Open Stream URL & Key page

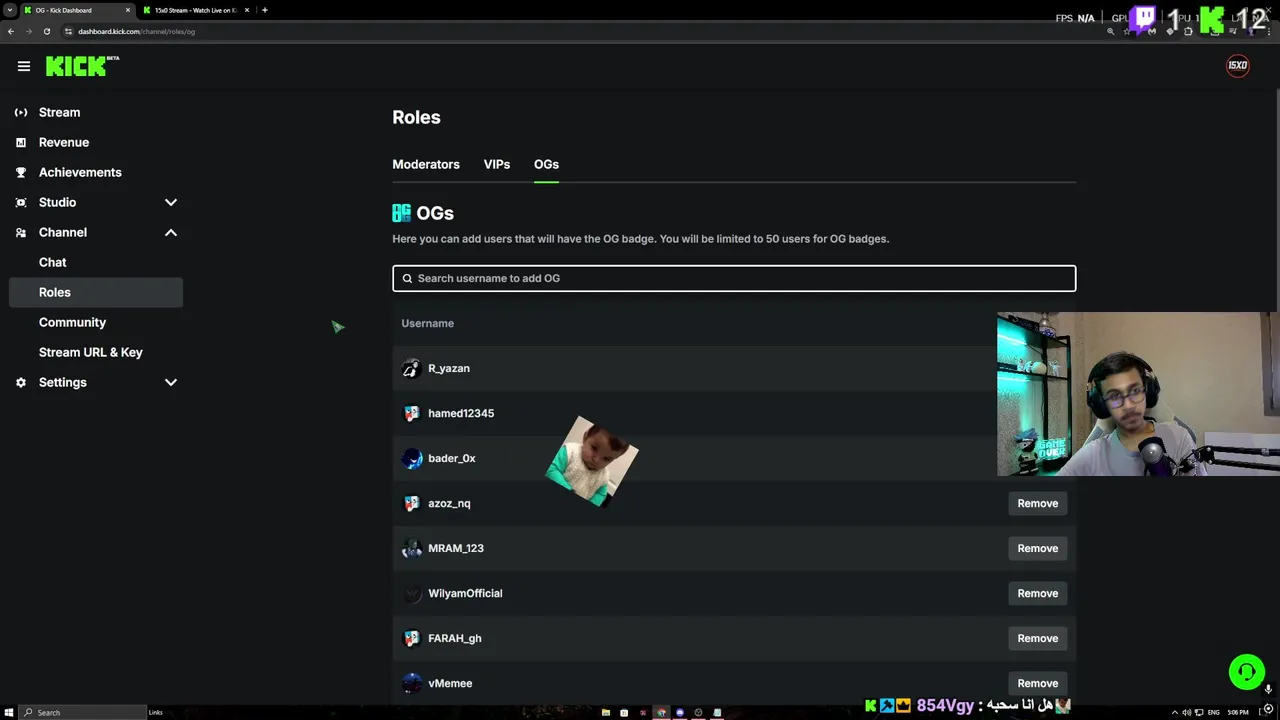[x=91, y=352]
